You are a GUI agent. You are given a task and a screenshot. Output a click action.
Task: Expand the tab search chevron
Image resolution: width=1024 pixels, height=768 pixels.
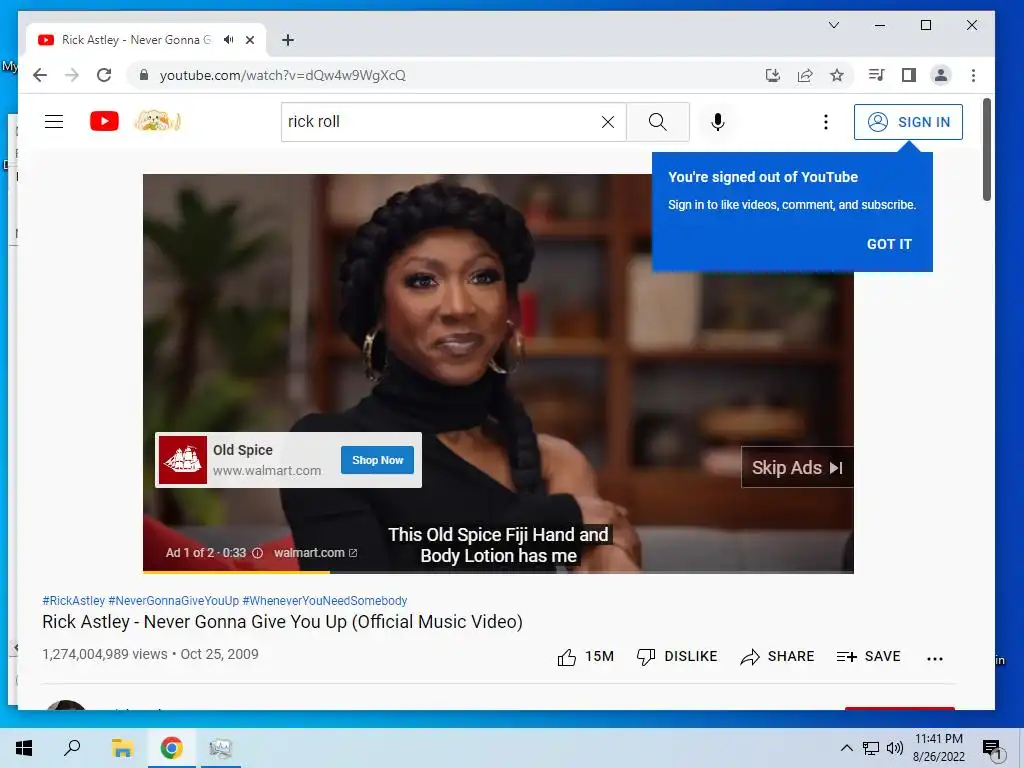click(834, 25)
